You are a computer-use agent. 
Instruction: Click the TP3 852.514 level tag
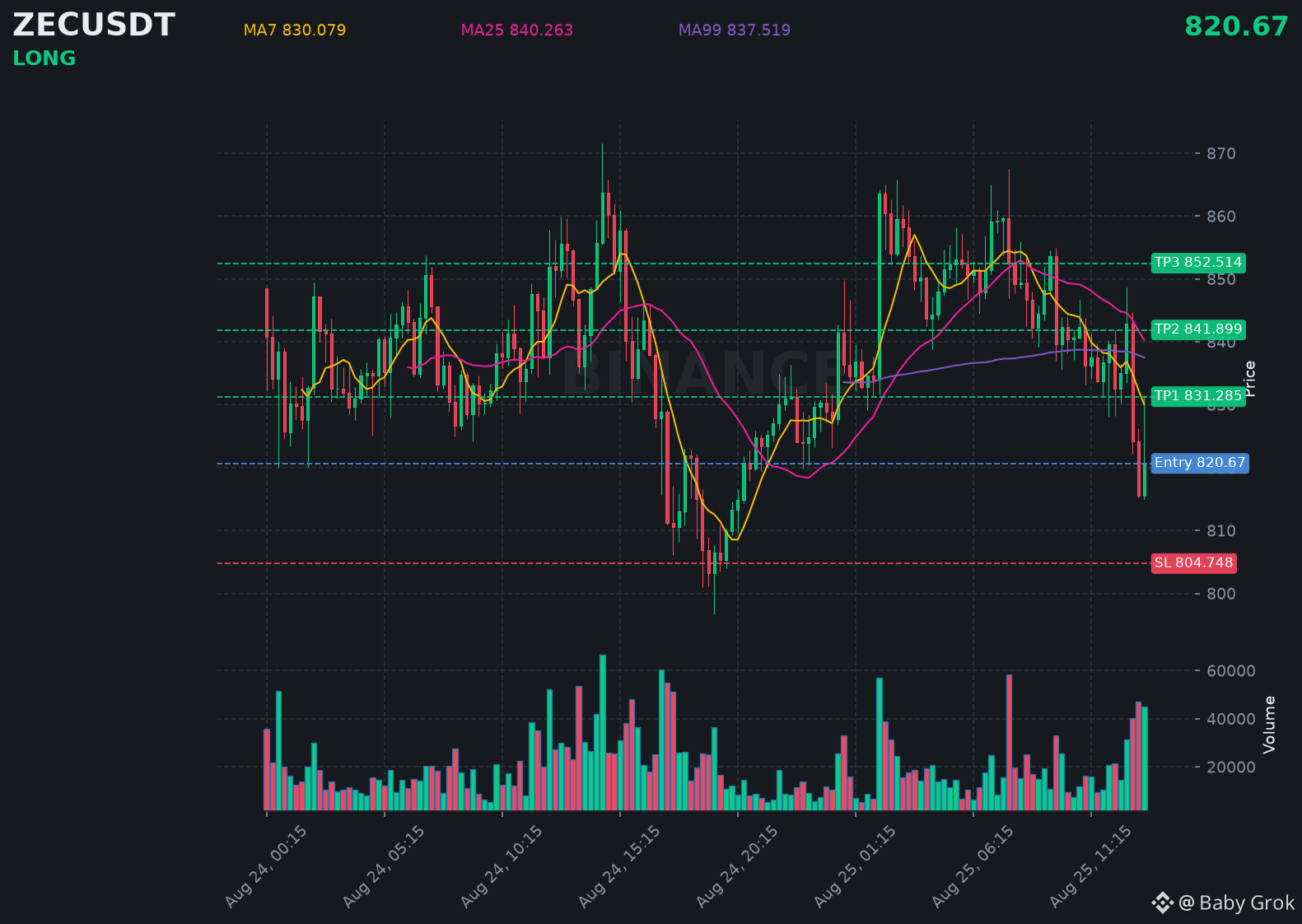pyautogui.click(x=1198, y=263)
